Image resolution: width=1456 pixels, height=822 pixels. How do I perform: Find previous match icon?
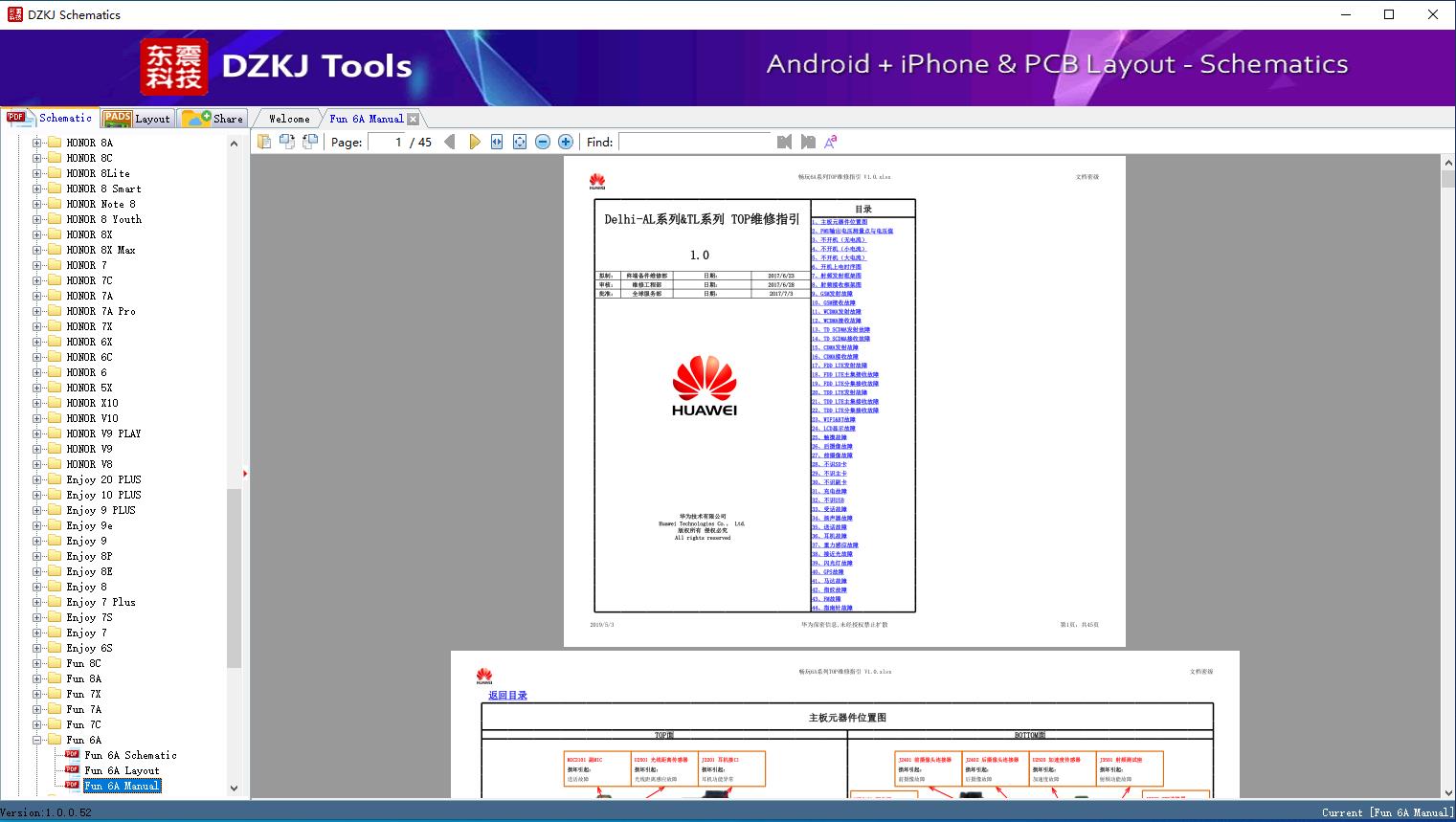(x=785, y=142)
